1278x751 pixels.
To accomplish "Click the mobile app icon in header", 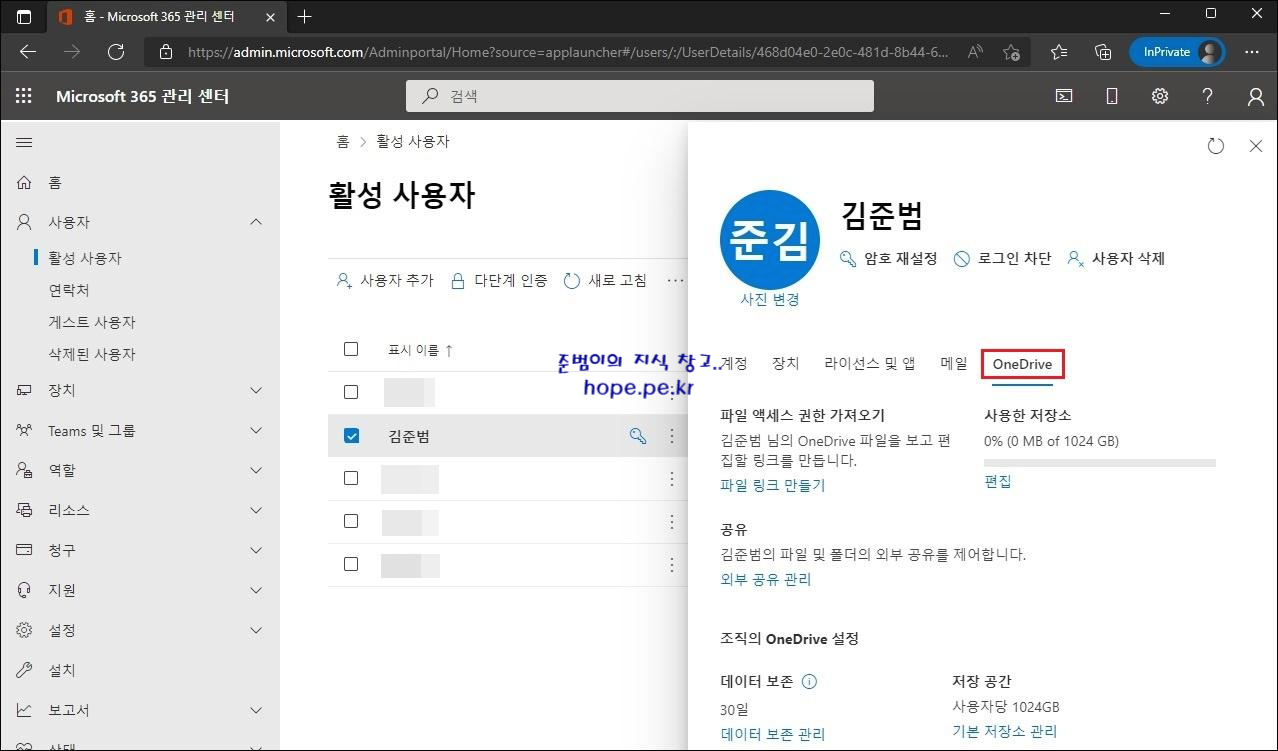I will click(x=1112, y=96).
